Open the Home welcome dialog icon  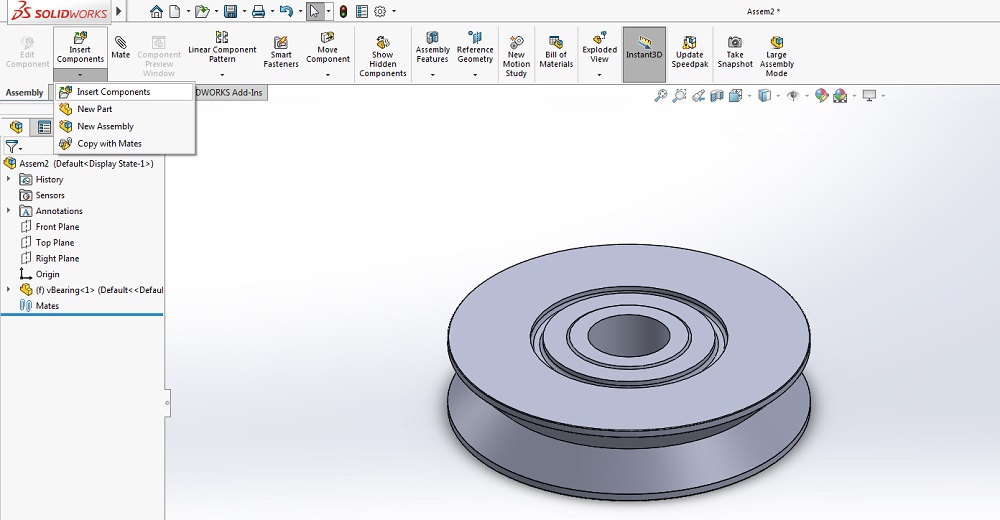(x=156, y=11)
